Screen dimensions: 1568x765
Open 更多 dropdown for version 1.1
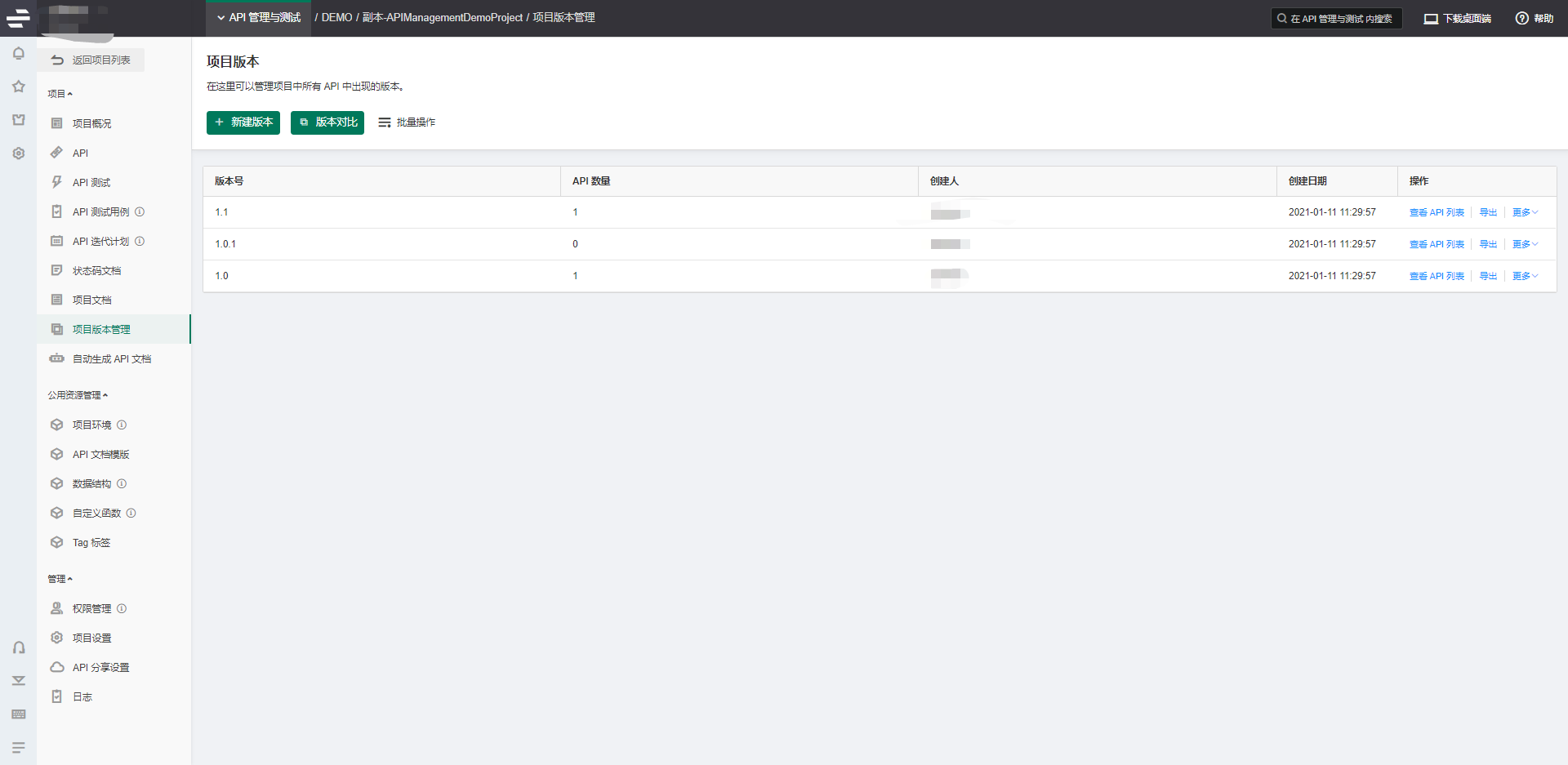pos(1525,212)
